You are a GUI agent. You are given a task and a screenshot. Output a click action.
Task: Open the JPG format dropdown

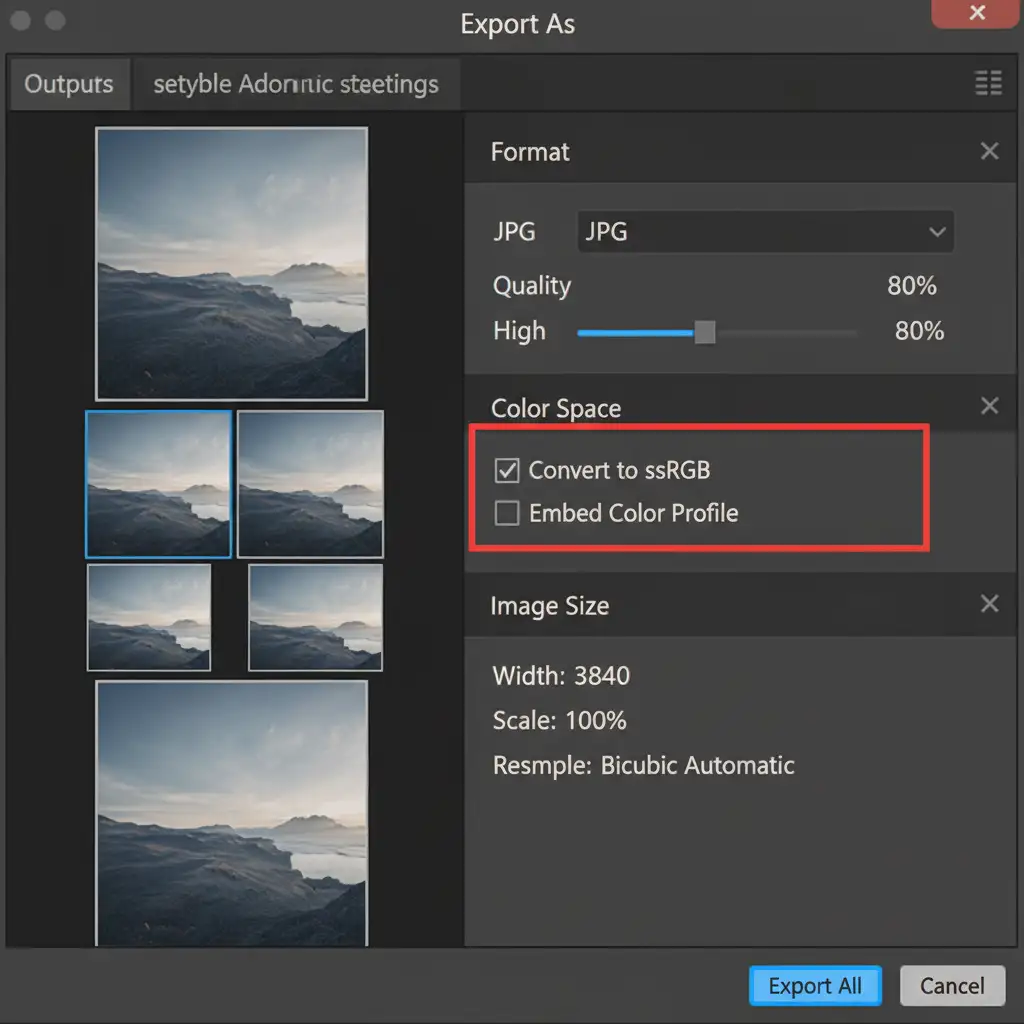pyautogui.click(x=765, y=232)
